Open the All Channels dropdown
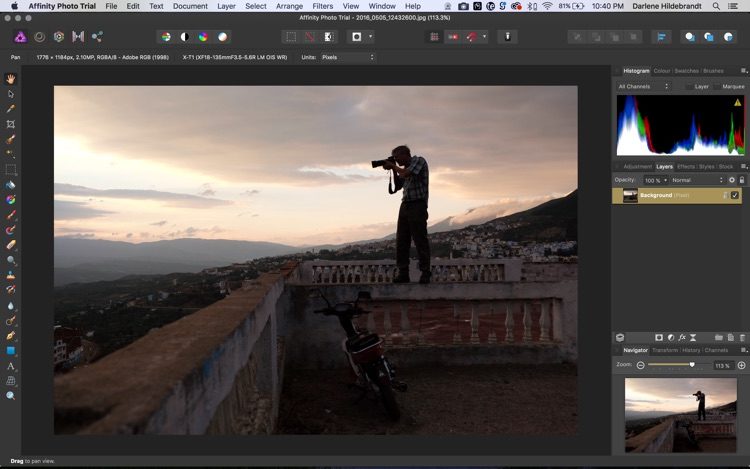 [x=643, y=87]
